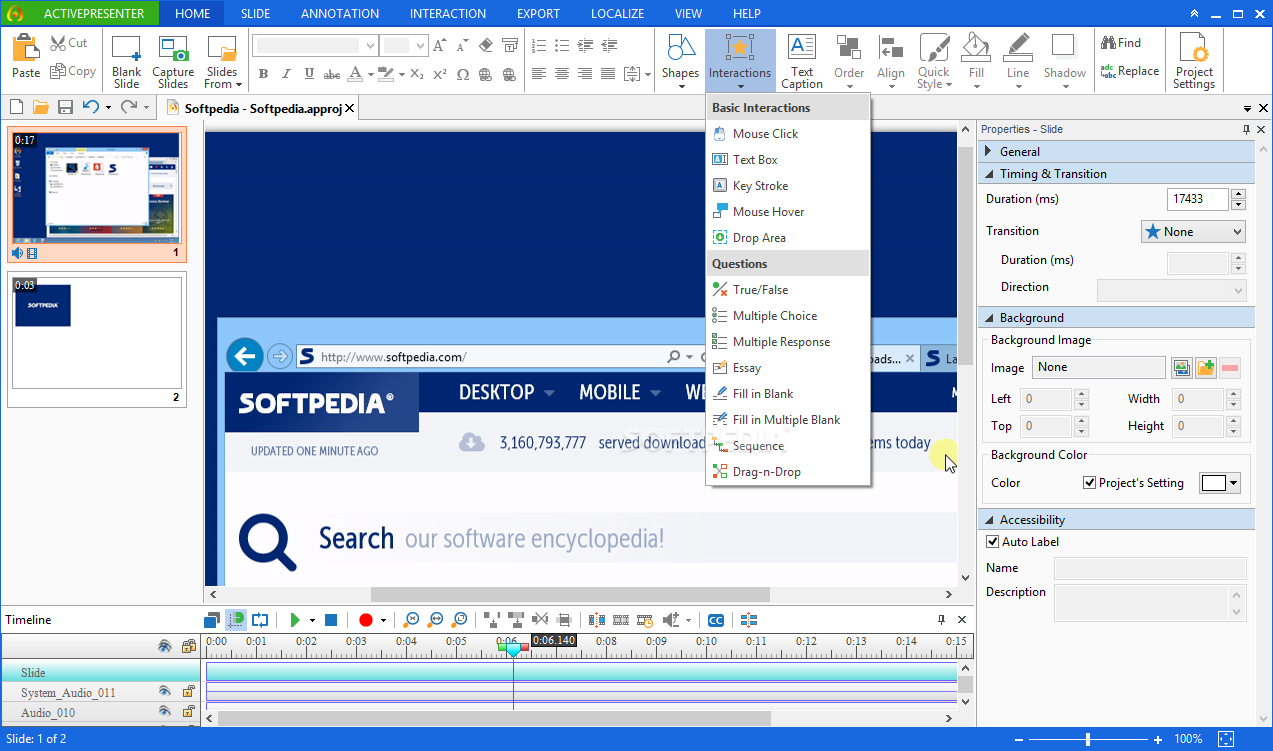The image size is (1273, 751).
Task: Choose Multiple Choice question
Action: coord(788,316)
